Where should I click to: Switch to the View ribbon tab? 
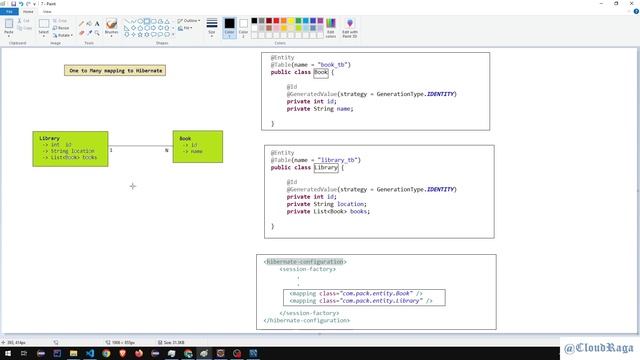tap(47, 11)
